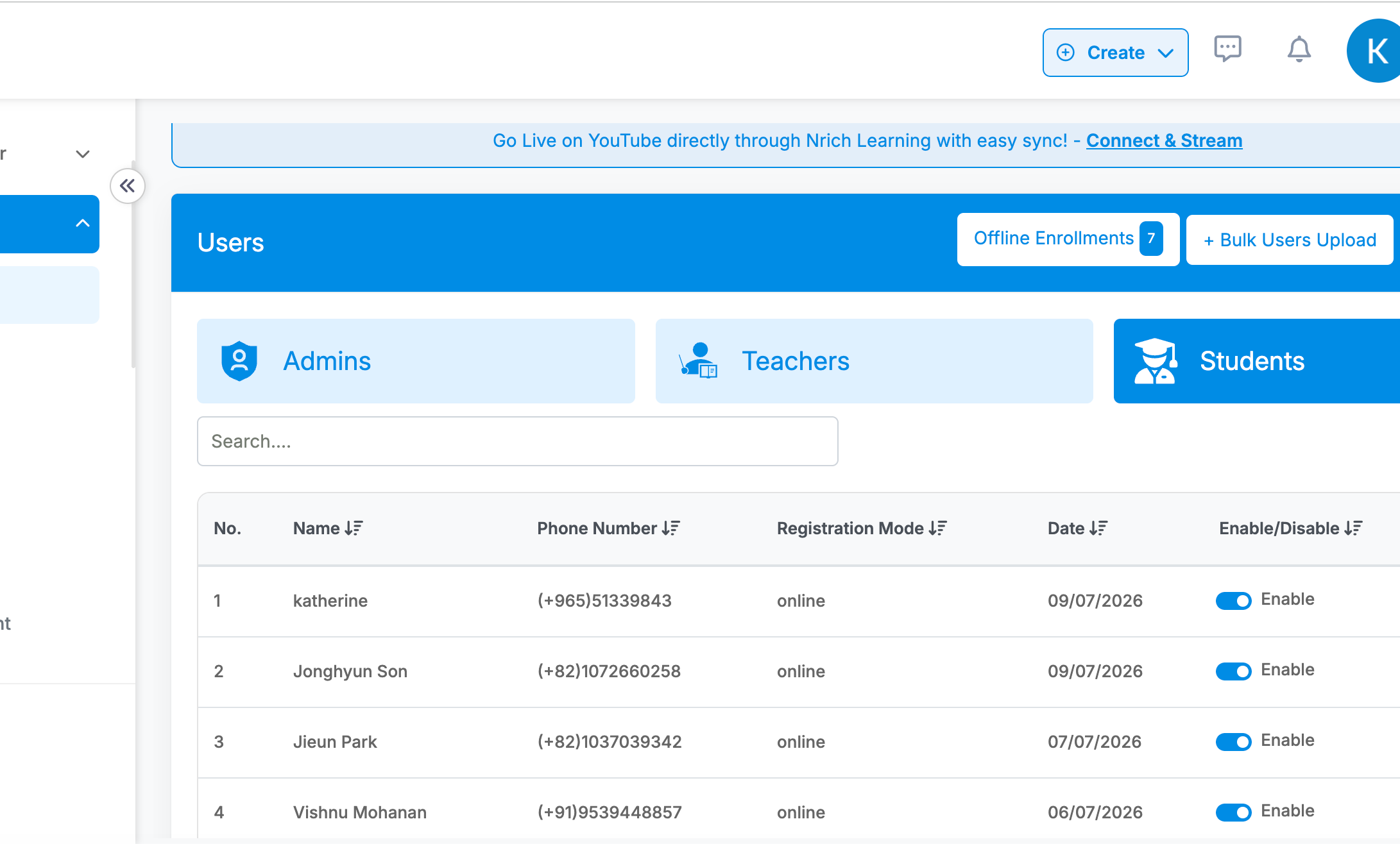
Task: Sort by Enable/Disable column icon
Action: tap(1353, 528)
